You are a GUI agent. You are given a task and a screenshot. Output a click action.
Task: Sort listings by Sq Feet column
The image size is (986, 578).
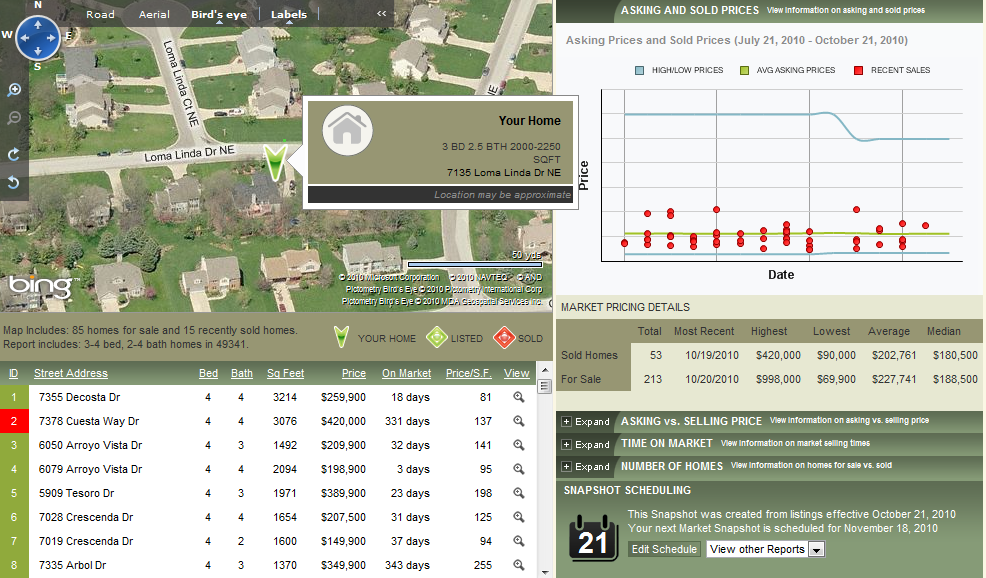(x=285, y=373)
